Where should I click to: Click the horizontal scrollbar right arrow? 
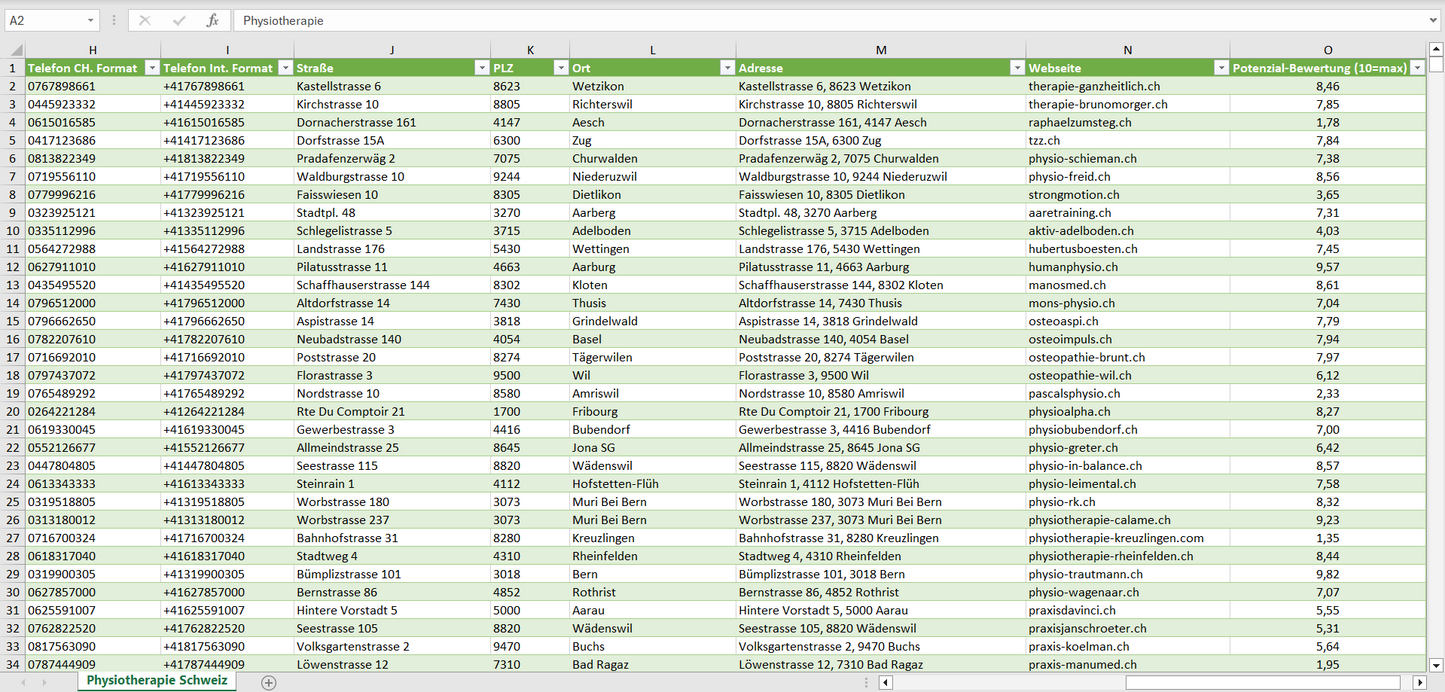point(1419,682)
